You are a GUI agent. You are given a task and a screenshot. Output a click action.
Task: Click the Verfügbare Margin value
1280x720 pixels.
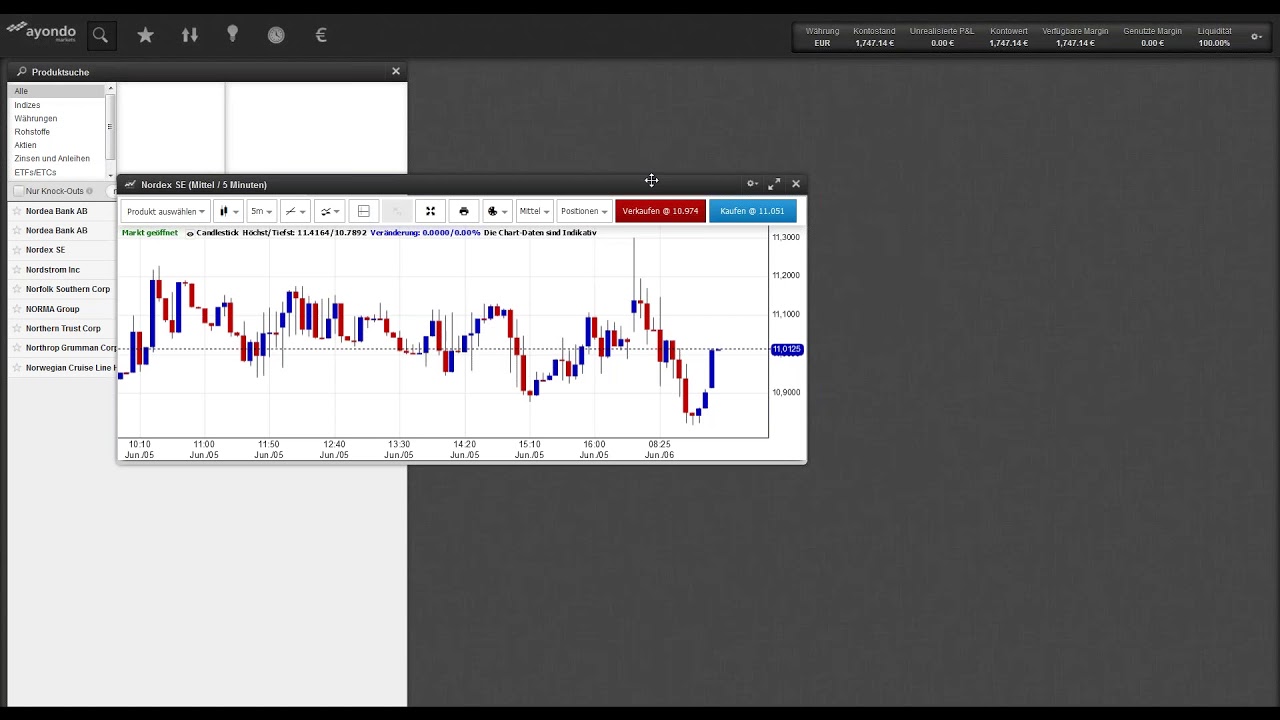[x=1075, y=43]
